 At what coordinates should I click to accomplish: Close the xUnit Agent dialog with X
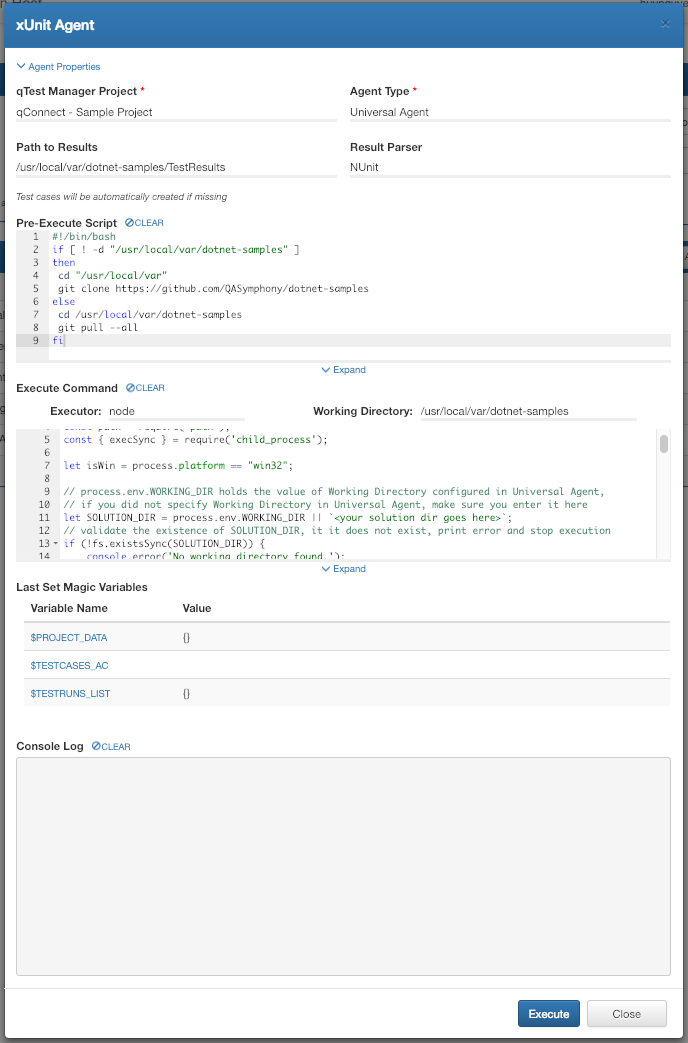(x=665, y=24)
